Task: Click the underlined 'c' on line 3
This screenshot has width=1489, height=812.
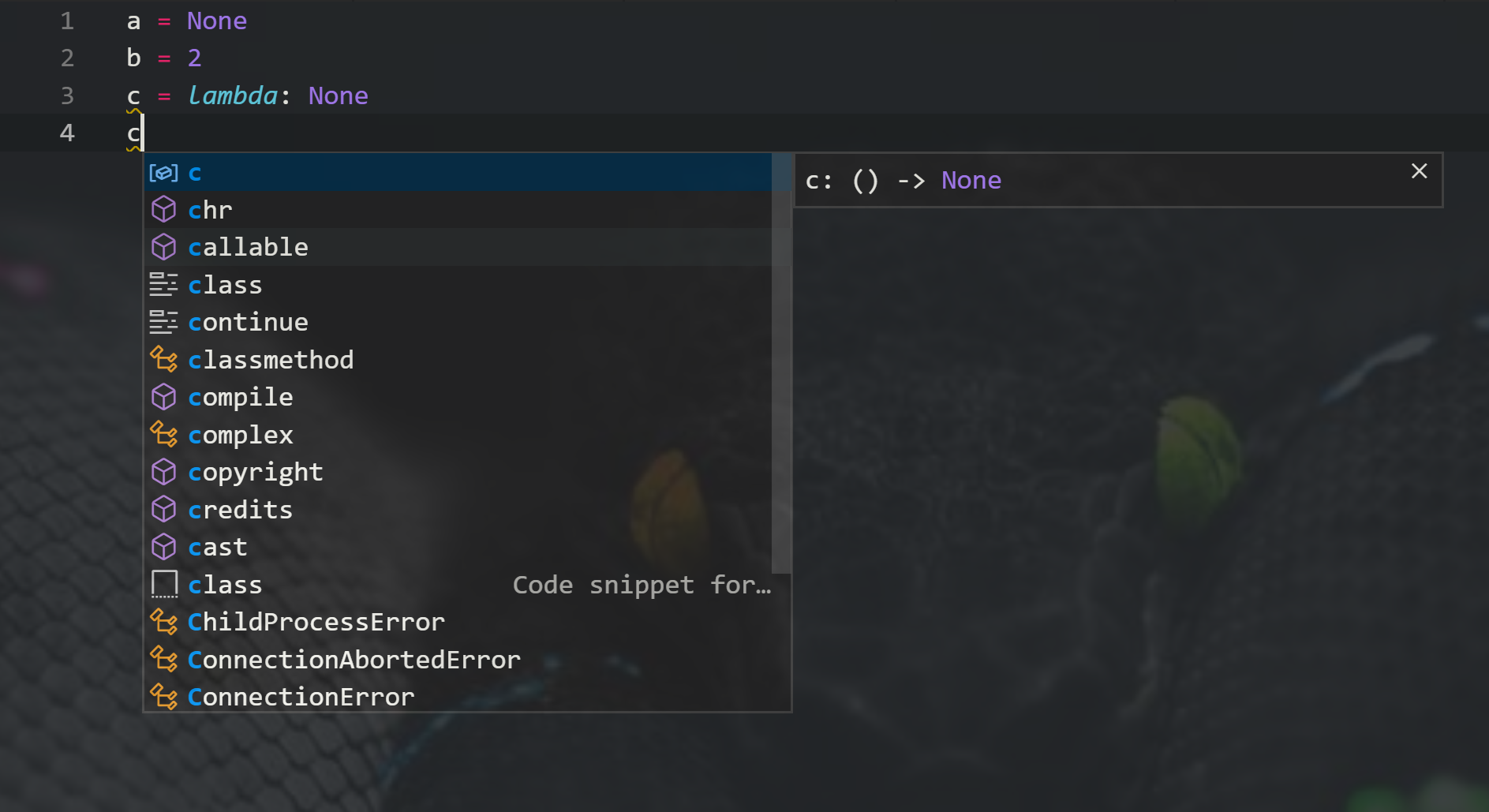Action: (133, 96)
